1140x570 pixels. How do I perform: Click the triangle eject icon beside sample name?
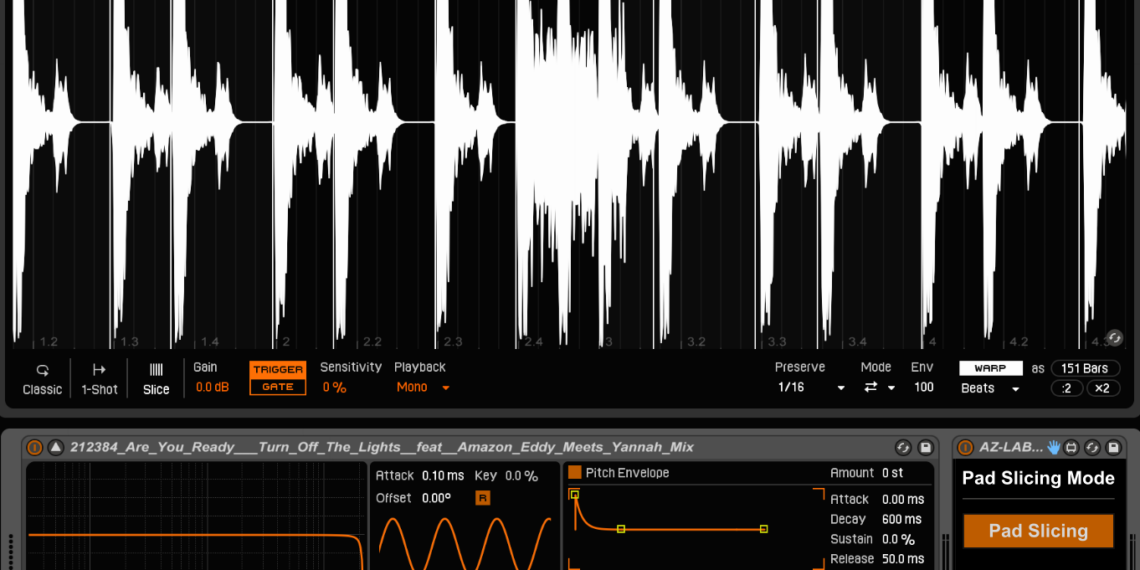[x=55, y=448]
